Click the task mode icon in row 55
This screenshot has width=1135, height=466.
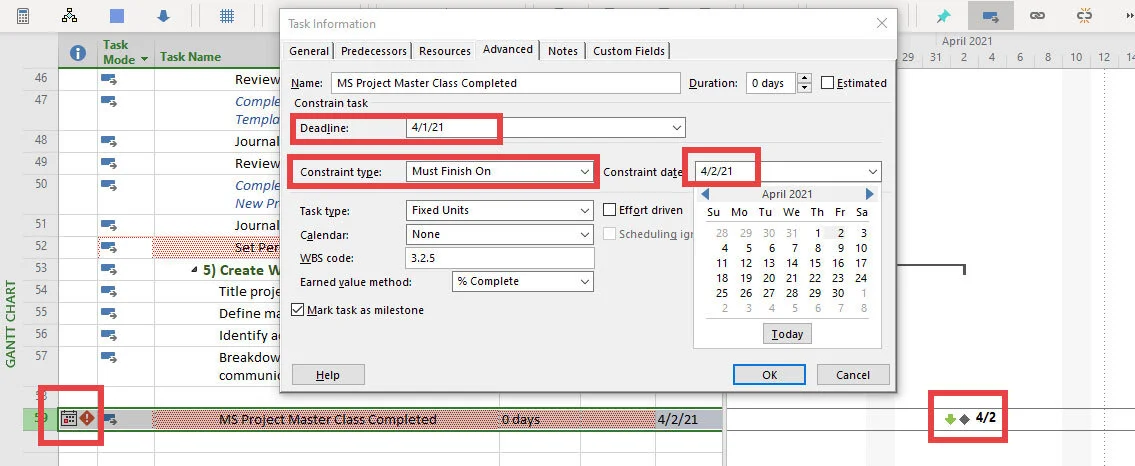pyautogui.click(x=109, y=313)
